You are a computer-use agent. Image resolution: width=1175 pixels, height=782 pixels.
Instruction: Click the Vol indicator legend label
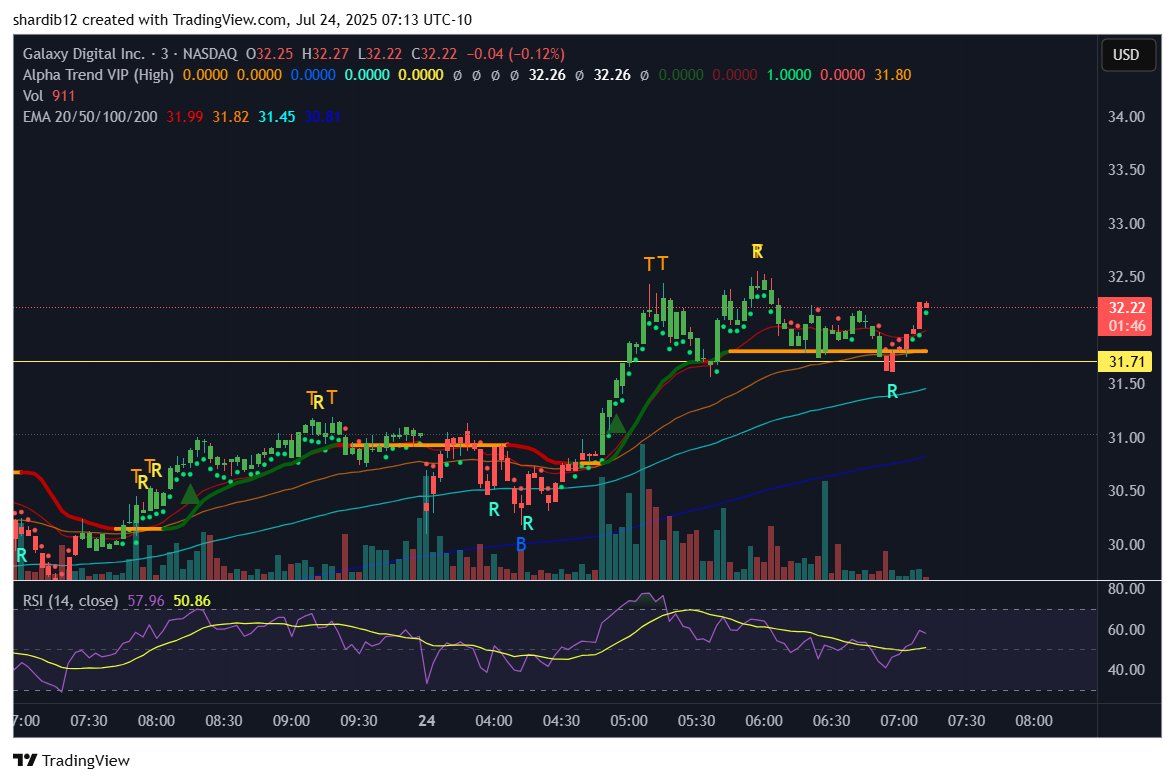coord(33,96)
